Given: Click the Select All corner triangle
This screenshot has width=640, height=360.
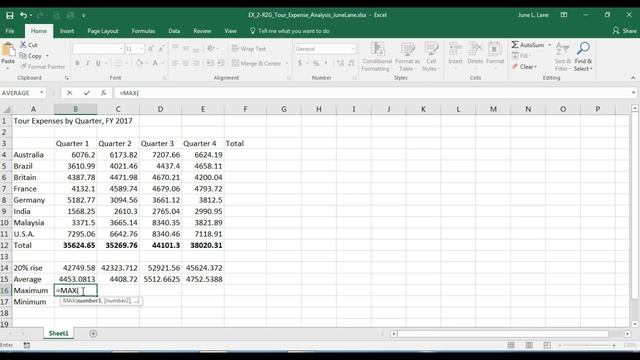Looking at the screenshot, I should (7, 109).
